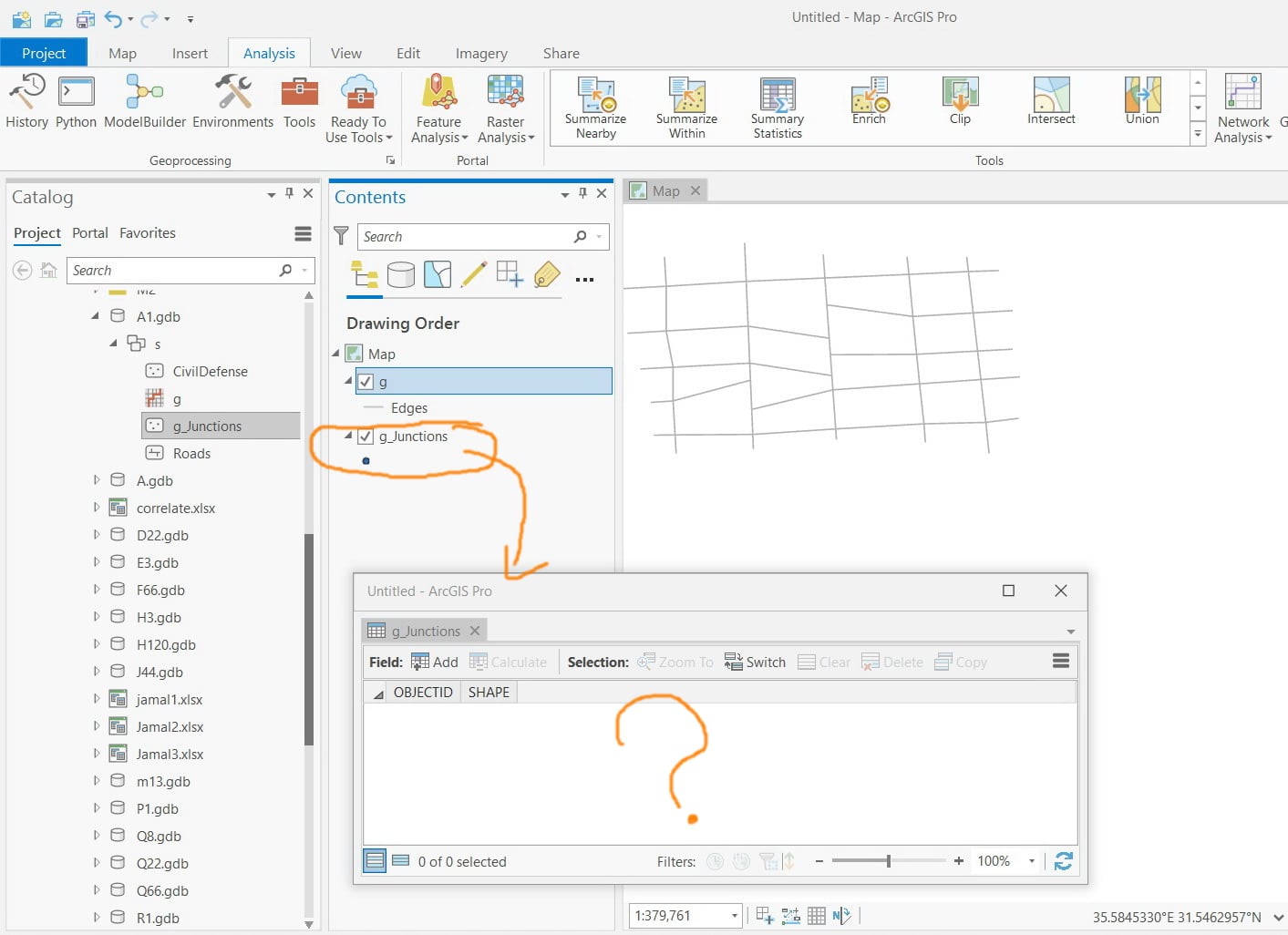The height and width of the screenshot is (935, 1288).
Task: Close the Map view tab
Action: 696,190
